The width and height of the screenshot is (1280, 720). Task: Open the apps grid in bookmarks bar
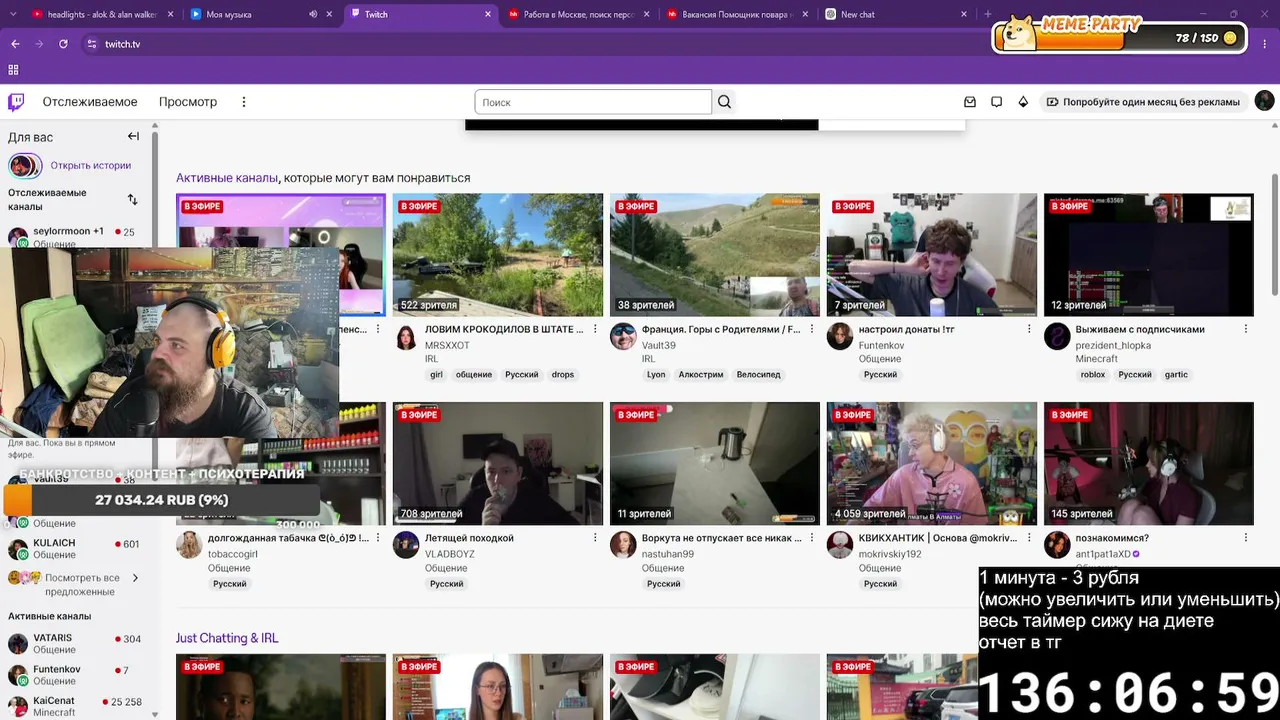(x=13, y=70)
